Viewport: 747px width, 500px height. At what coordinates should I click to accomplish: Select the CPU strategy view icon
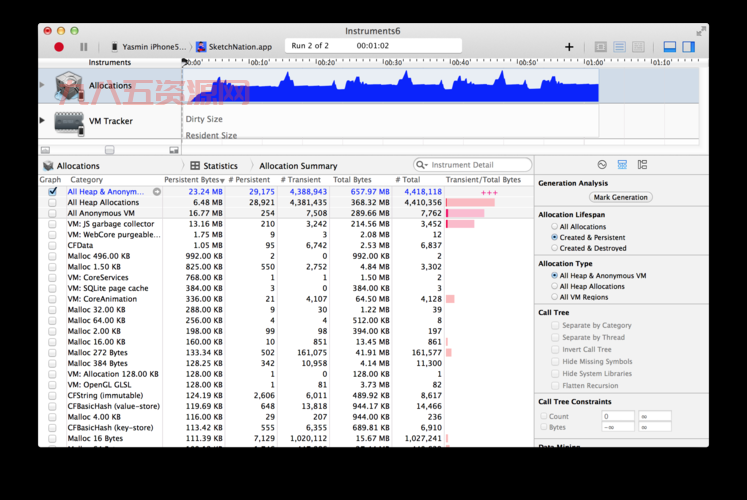coord(600,47)
